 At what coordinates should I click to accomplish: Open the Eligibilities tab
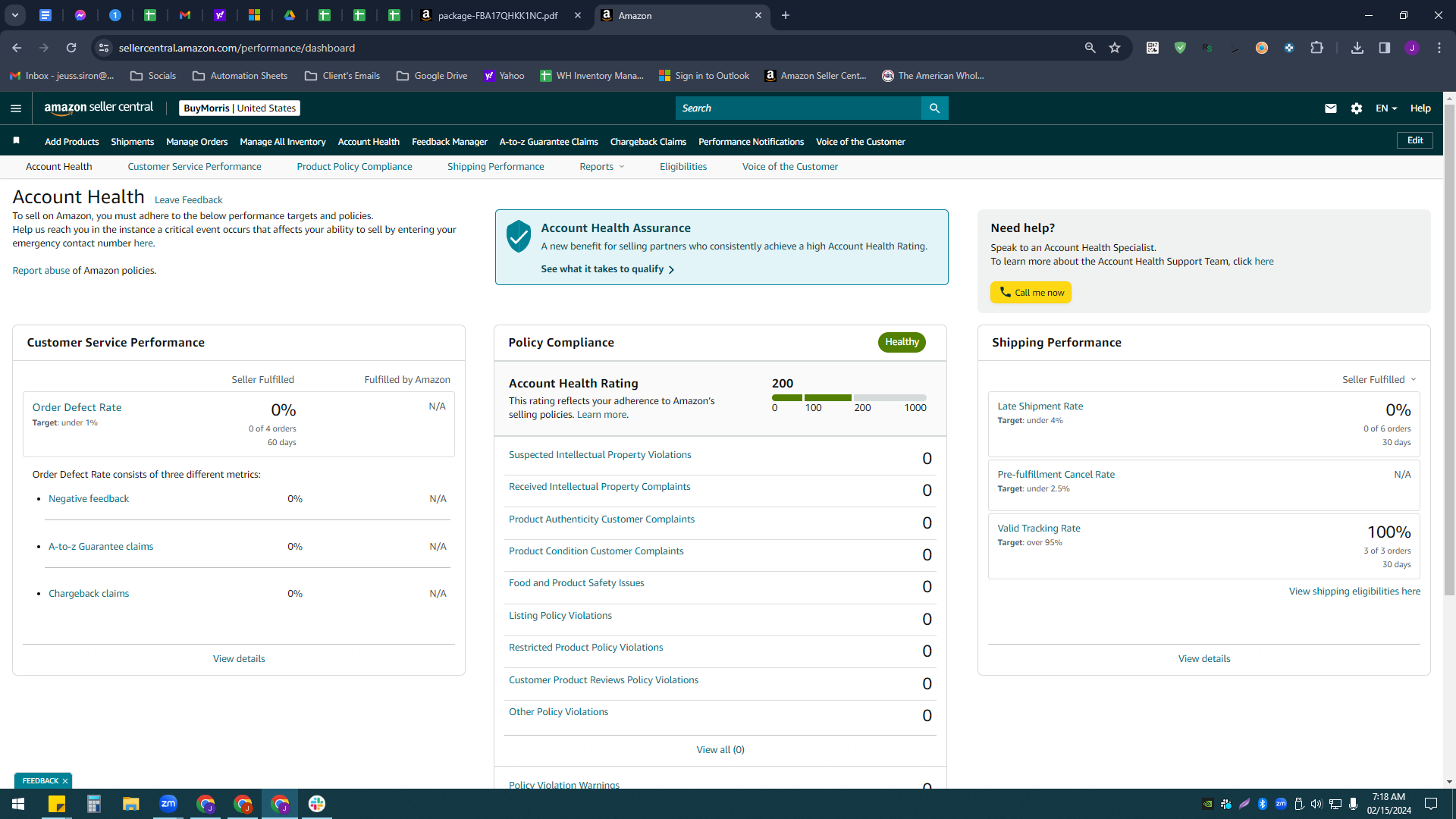coord(682,167)
